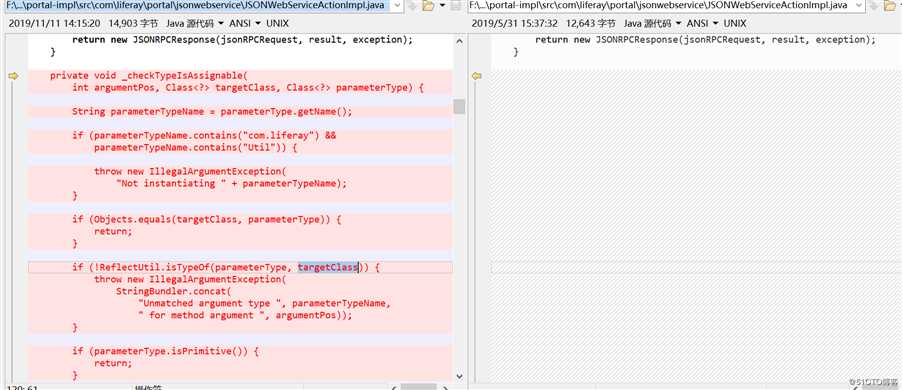Expand left folder browse options arrow
Screen dimensions: 902x390
442,6
